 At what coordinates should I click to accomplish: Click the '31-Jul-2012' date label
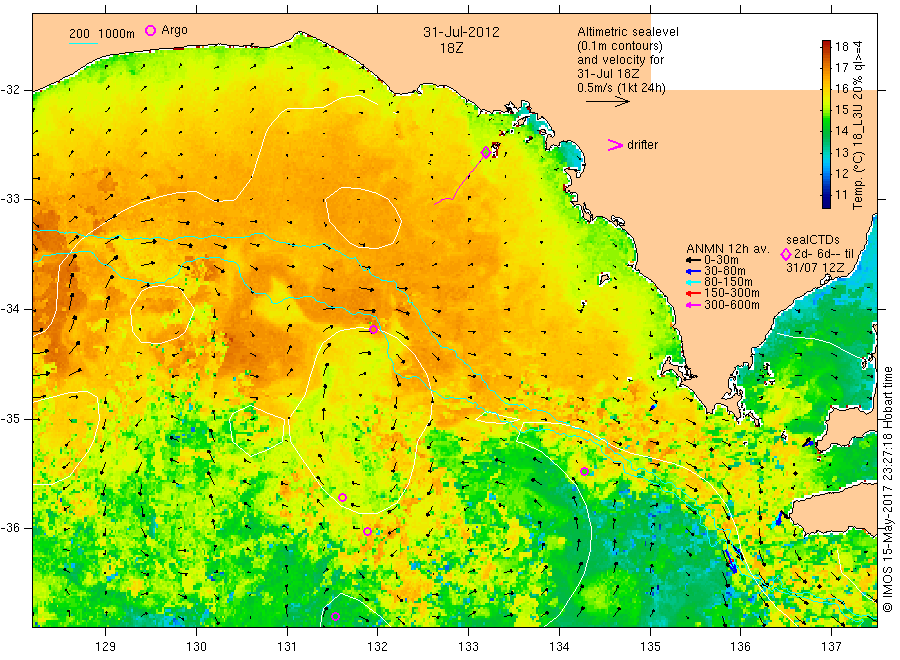(x=461, y=32)
